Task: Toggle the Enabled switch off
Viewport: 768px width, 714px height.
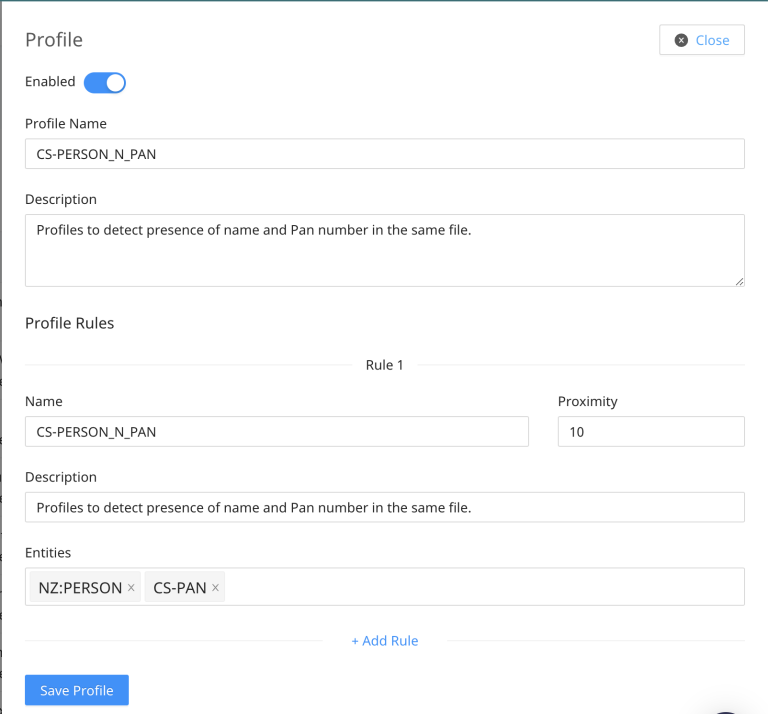Action: point(105,82)
